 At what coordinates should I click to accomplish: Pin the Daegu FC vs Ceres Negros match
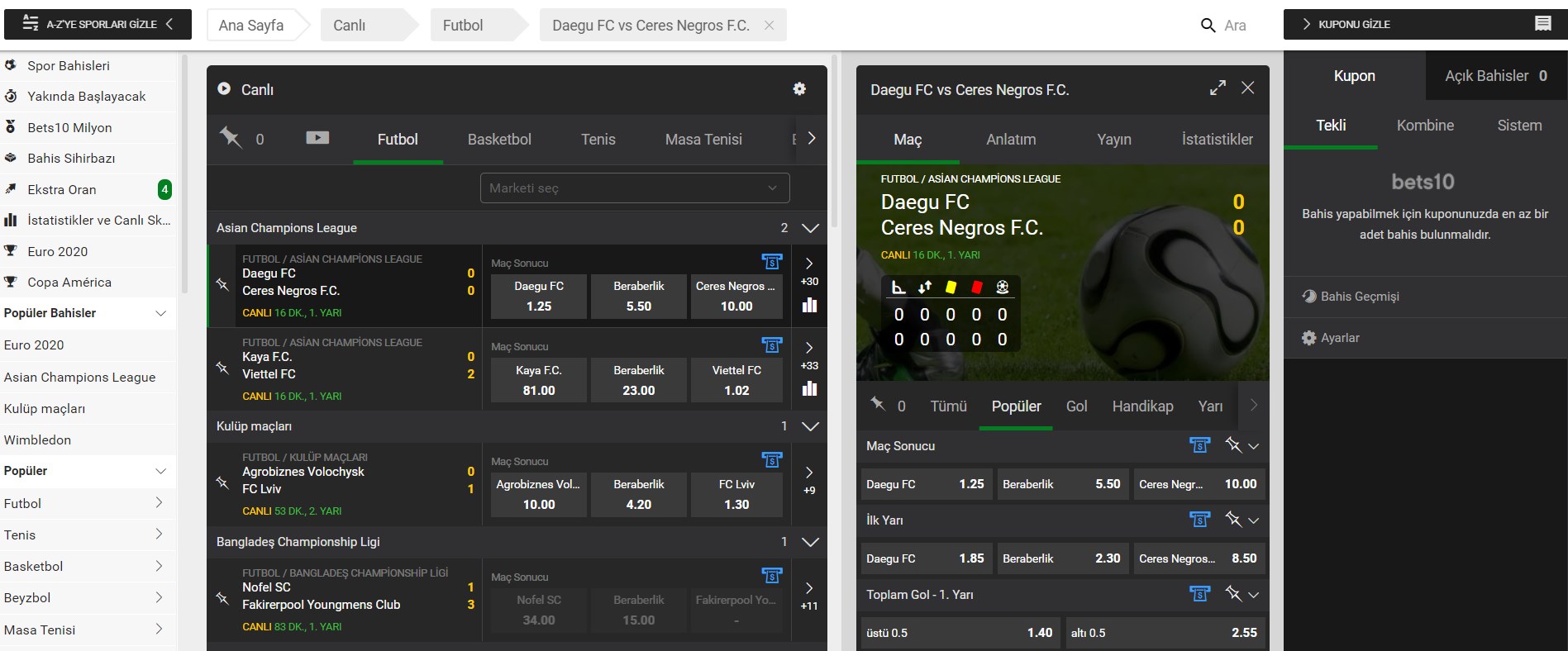click(222, 284)
